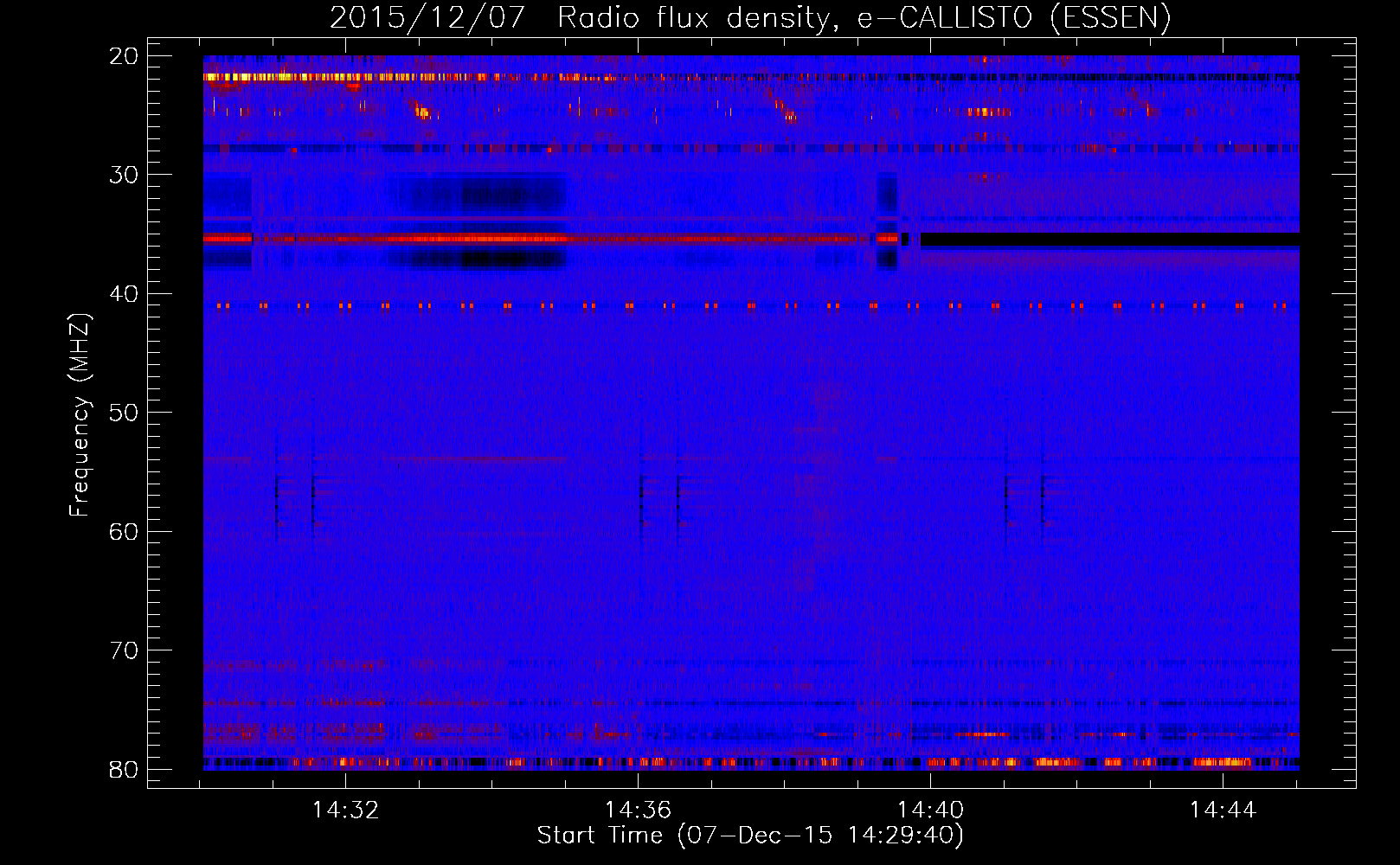Image resolution: width=1400 pixels, height=865 pixels.
Task: Click the "30" frequency tick label
Action: pyautogui.click(x=125, y=175)
